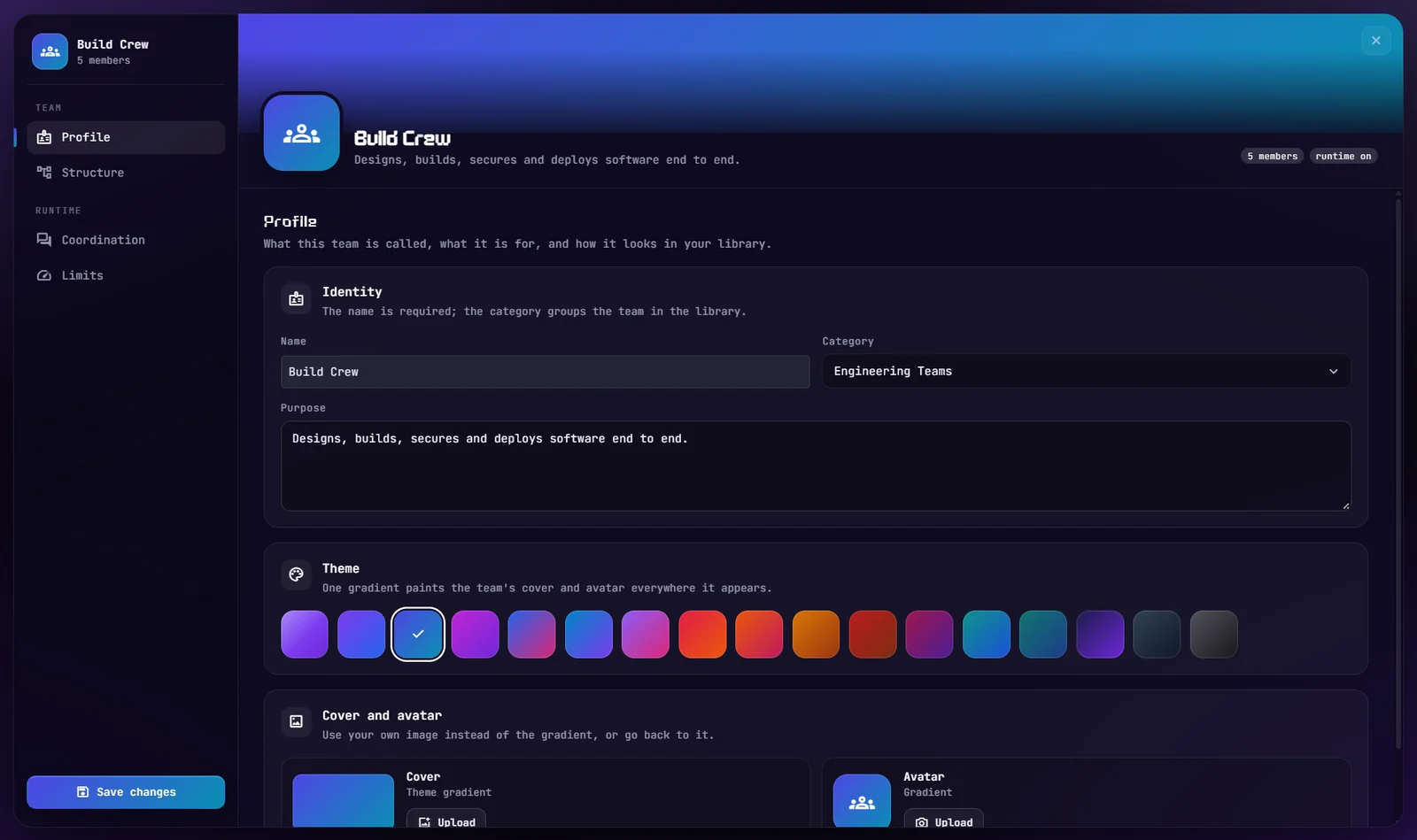The image size is (1417, 840).
Task: Open the Profile page in the sidebar
Action: [x=126, y=137]
